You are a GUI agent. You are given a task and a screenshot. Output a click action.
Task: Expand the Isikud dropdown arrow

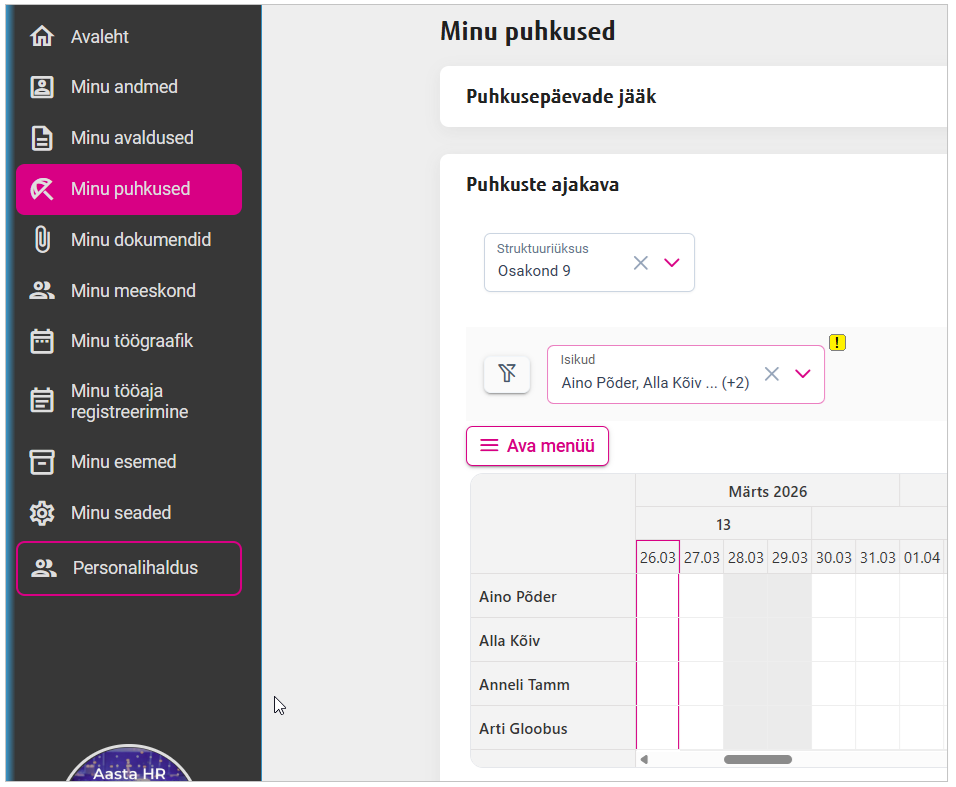(x=802, y=374)
